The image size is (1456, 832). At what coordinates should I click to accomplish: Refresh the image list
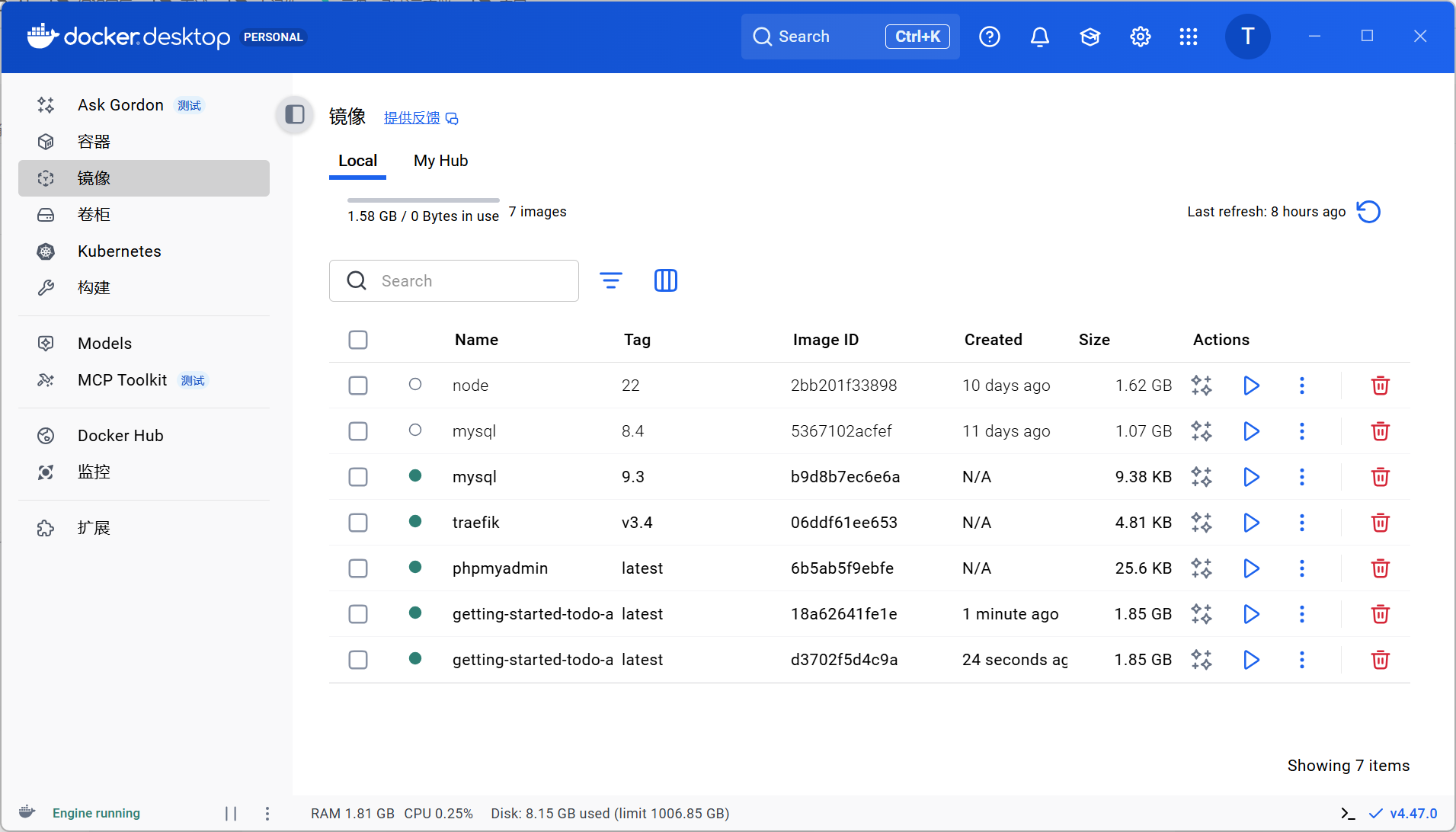coord(1369,211)
